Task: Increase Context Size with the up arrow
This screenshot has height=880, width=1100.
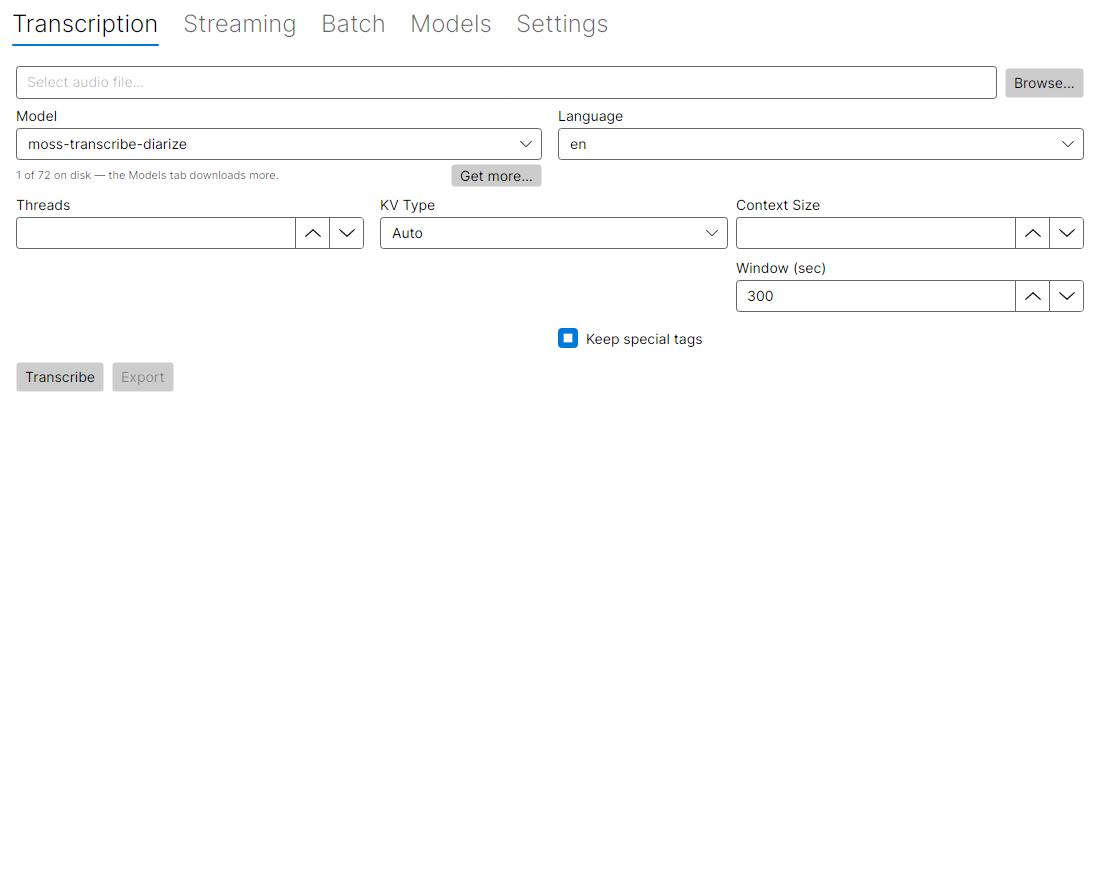Action: pyautogui.click(x=1033, y=233)
